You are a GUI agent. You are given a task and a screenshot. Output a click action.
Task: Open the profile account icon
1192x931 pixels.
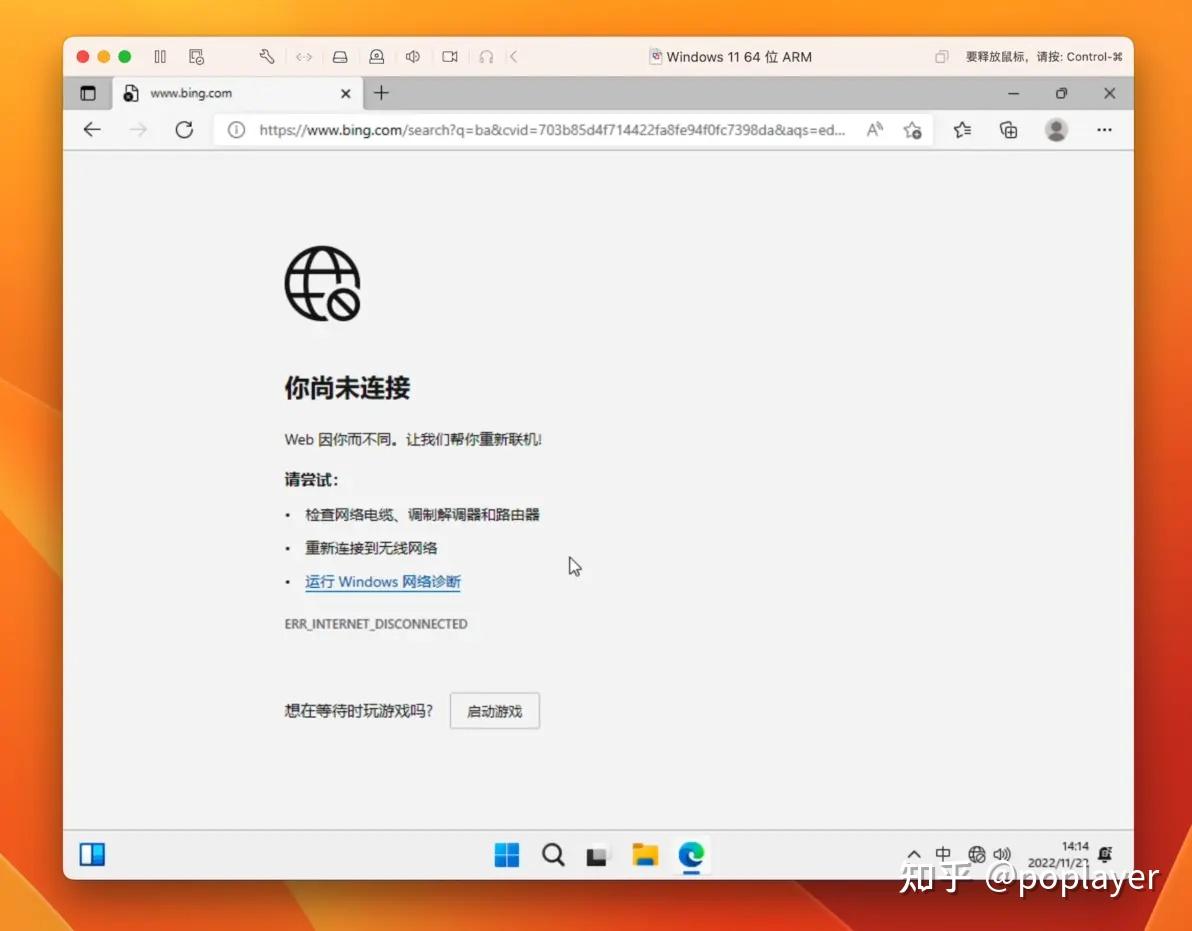(1056, 130)
